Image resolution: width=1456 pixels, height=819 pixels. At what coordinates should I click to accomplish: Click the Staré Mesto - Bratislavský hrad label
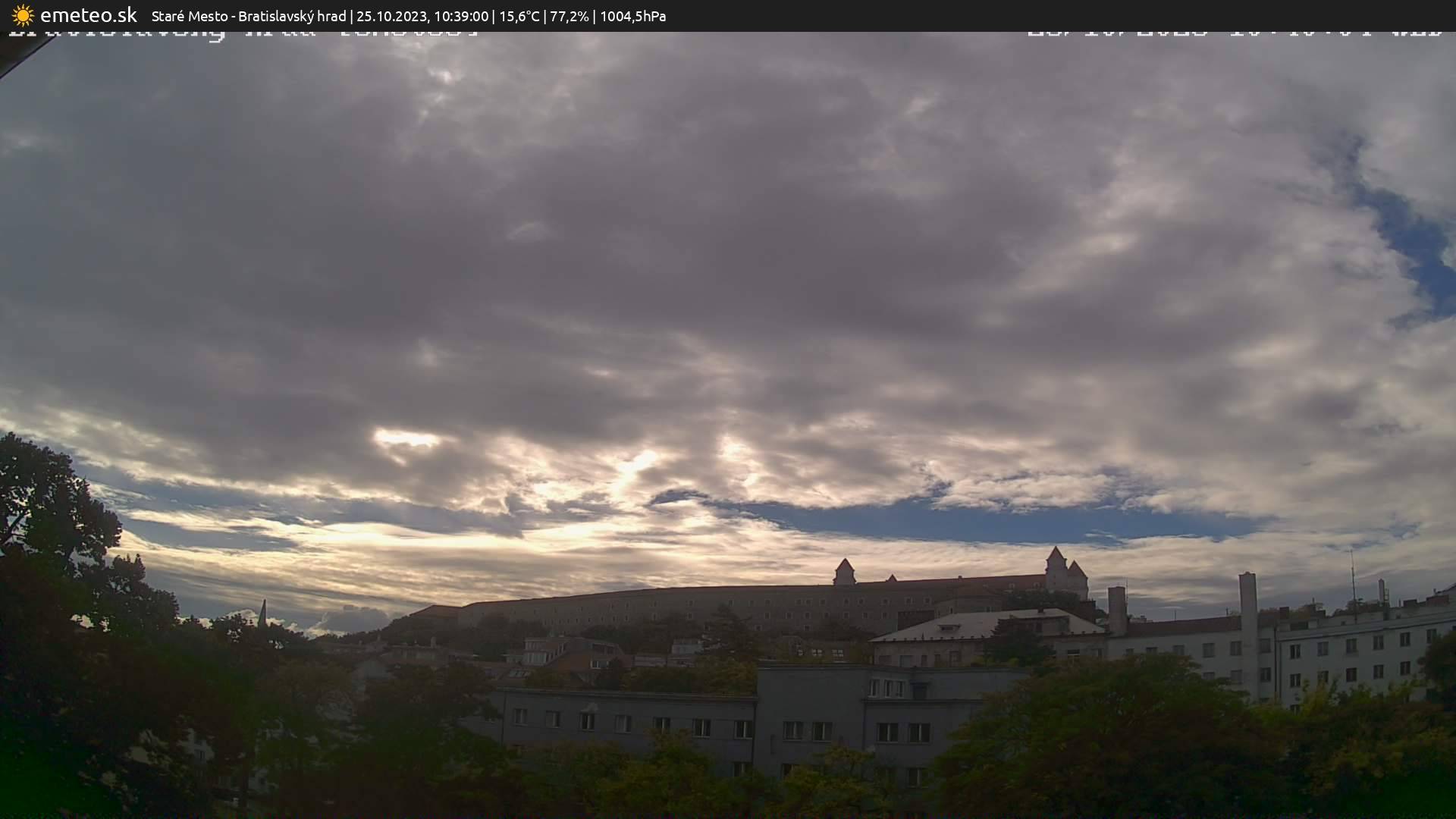tap(248, 16)
